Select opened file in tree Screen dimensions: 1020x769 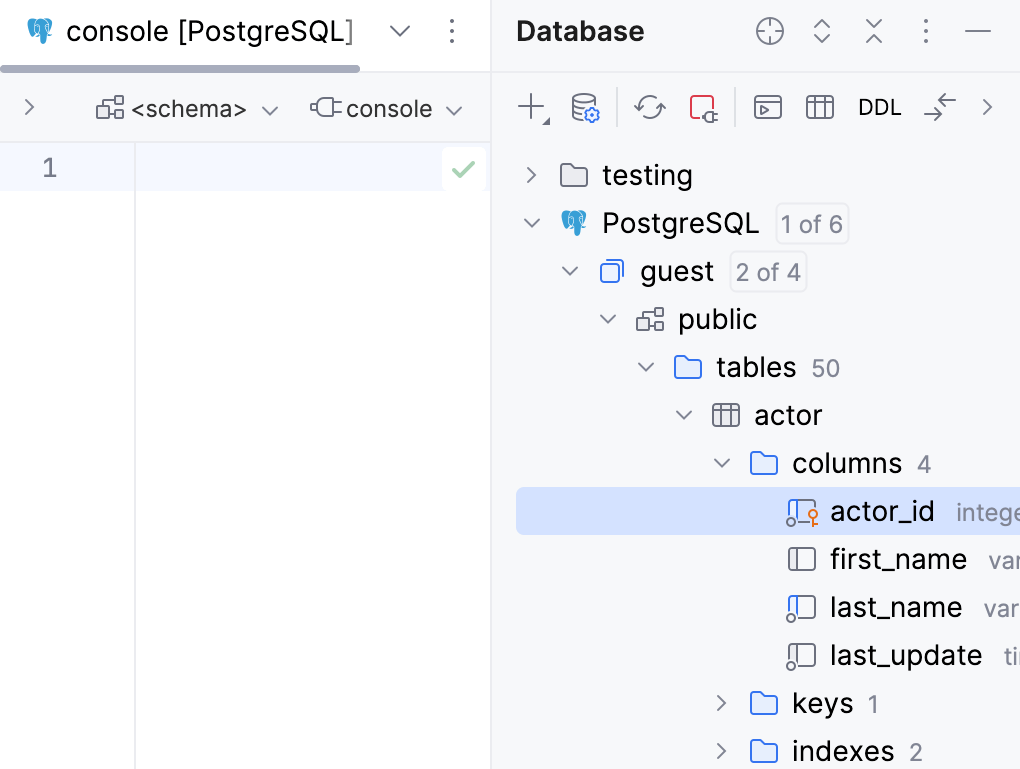pyautogui.click(x=769, y=31)
